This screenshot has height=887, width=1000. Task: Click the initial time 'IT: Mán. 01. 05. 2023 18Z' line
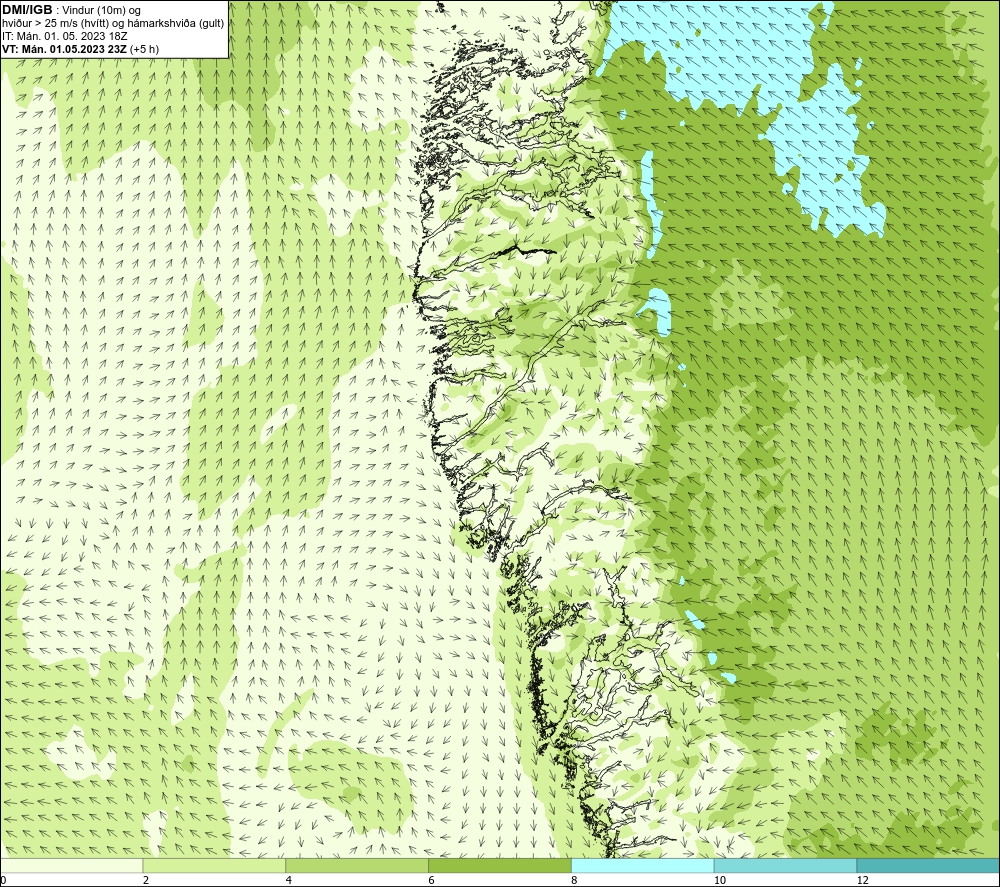[64, 36]
